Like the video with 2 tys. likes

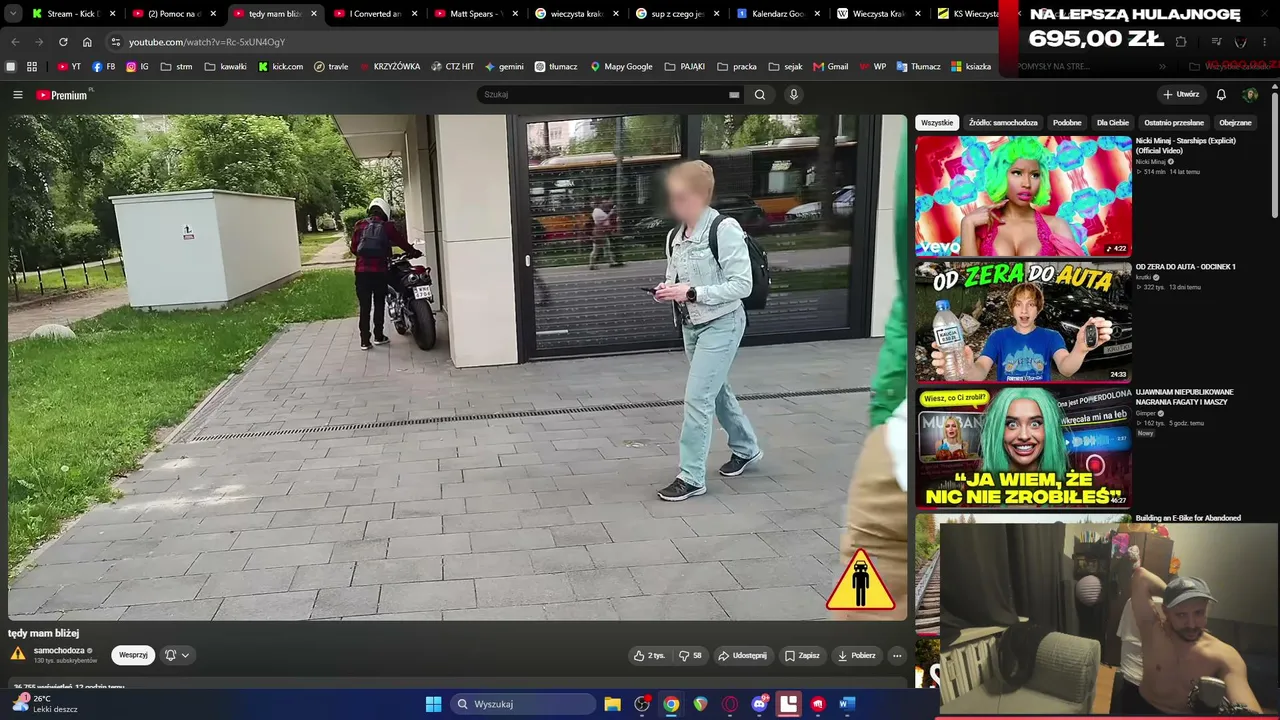click(649, 656)
